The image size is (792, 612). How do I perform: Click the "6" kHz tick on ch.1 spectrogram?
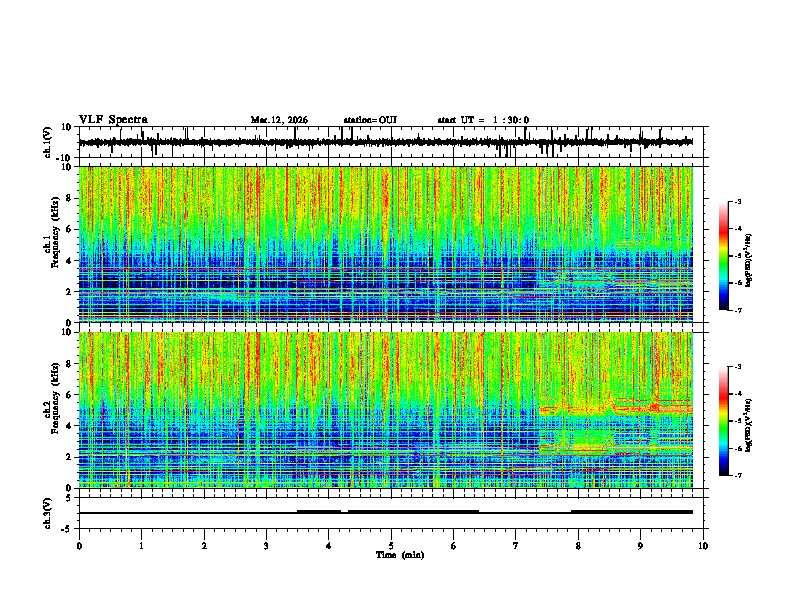(70, 229)
